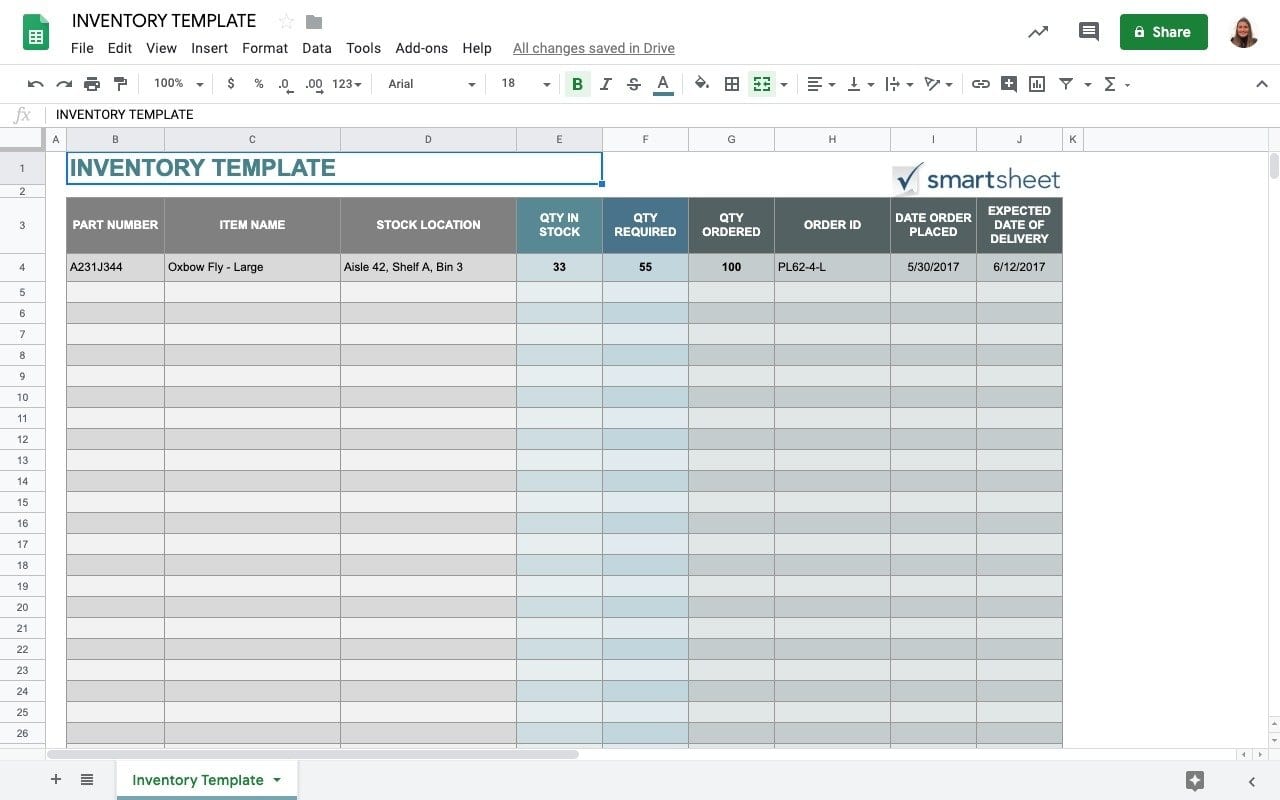Expand the 100% zoom dropdown

point(178,84)
